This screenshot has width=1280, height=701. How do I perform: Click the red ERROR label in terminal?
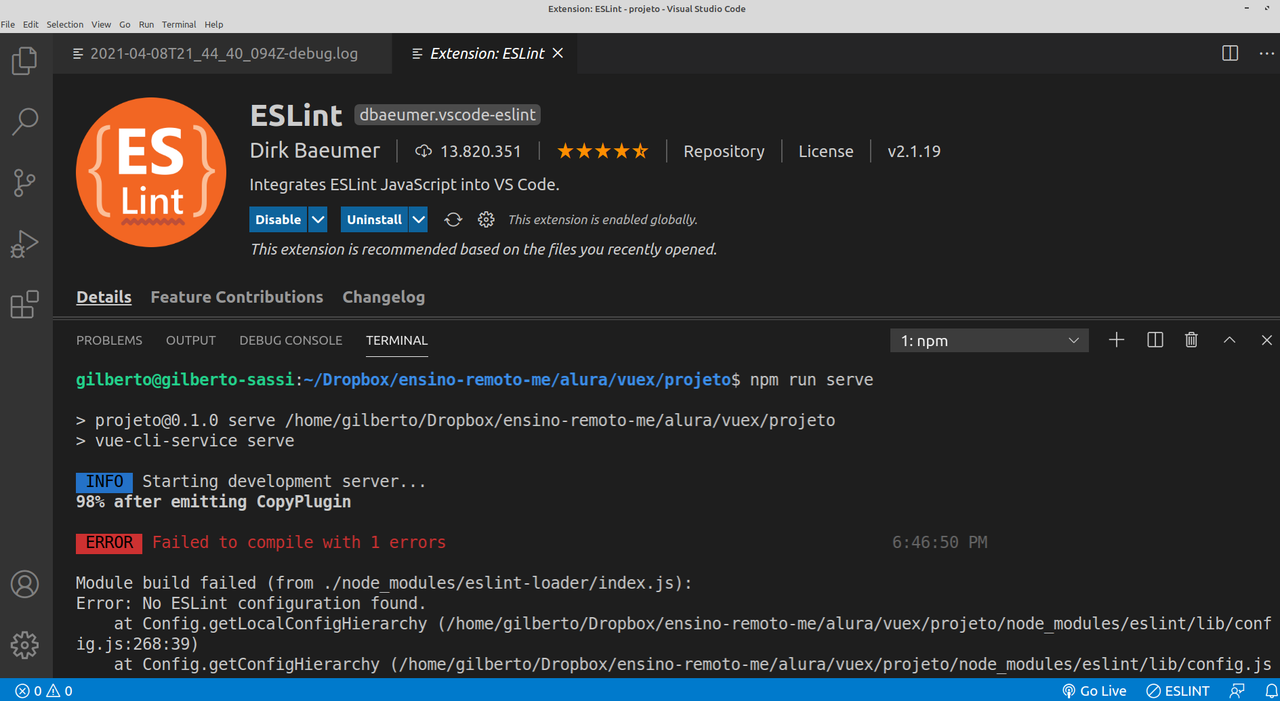click(x=109, y=542)
